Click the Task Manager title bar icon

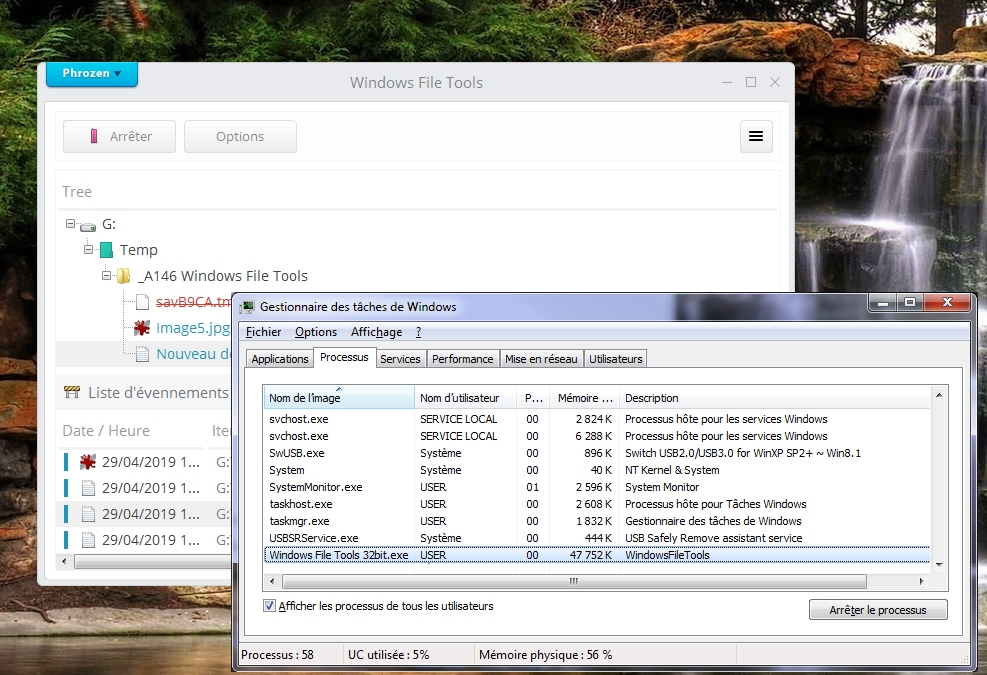(x=247, y=307)
